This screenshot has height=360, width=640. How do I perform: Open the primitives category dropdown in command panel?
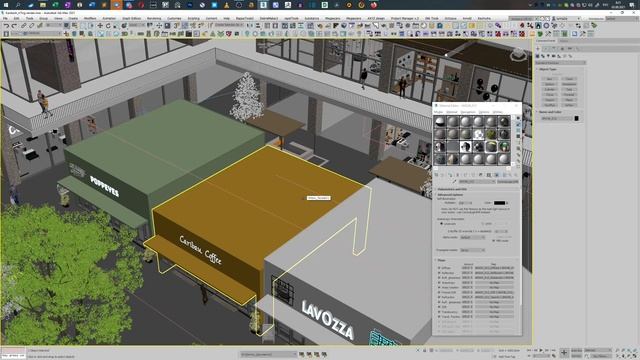(x=561, y=63)
